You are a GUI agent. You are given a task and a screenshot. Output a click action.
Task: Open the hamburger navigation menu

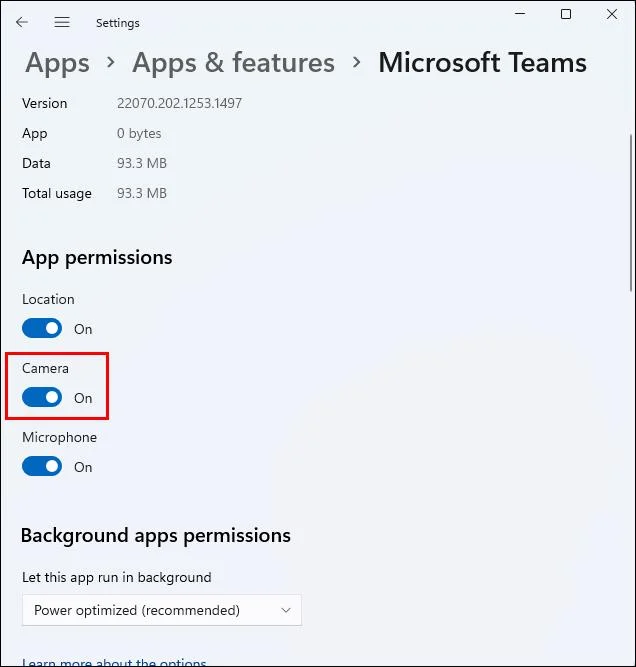(62, 22)
